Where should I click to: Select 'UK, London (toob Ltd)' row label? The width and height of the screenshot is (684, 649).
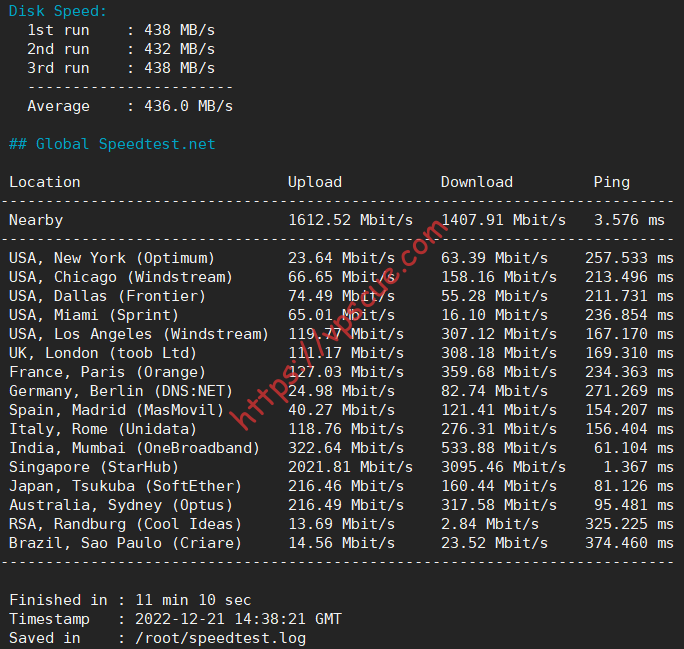(x=103, y=353)
